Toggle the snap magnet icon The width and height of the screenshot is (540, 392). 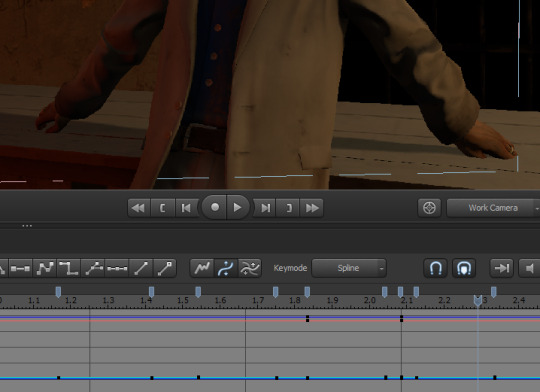coord(435,268)
